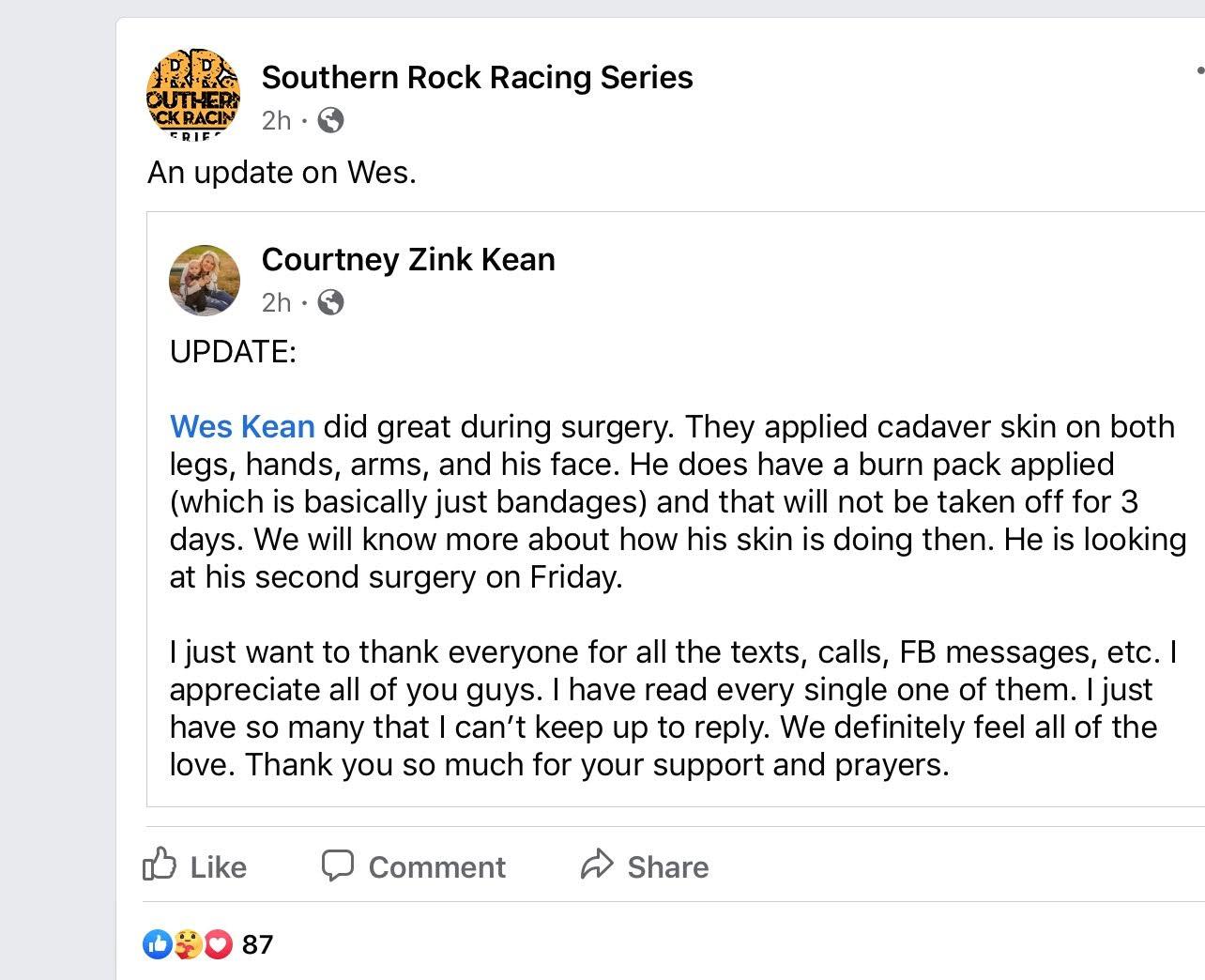Open the post options dots menu
This screenshot has height=980, width=1205.
1199,70
